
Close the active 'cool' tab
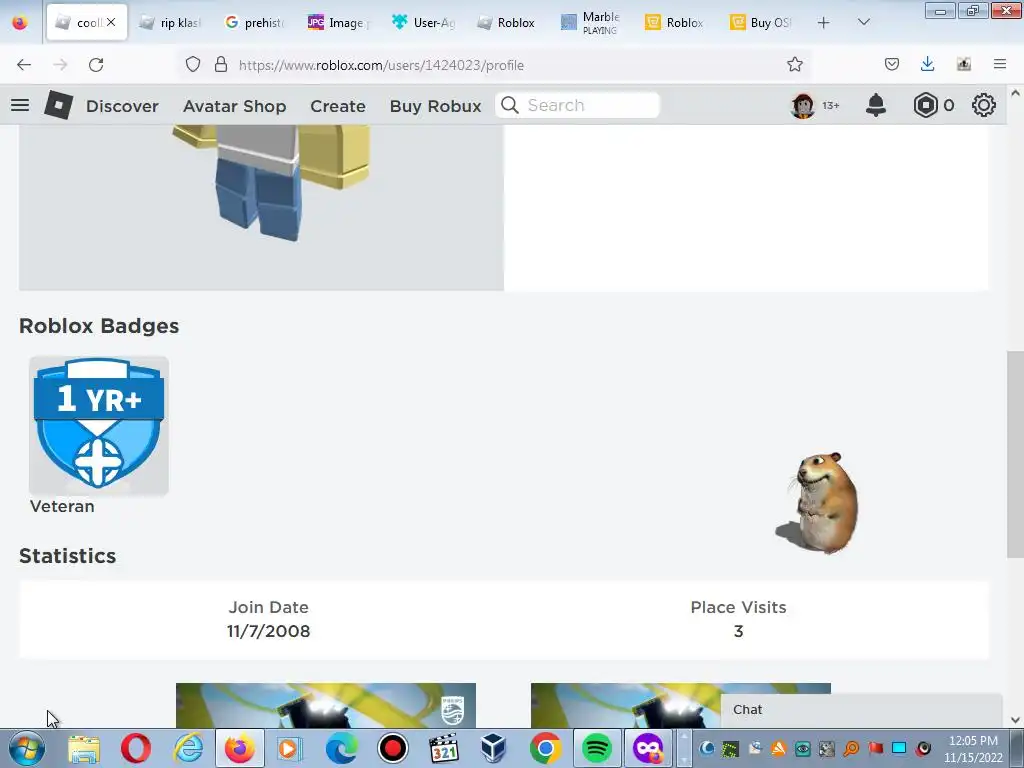point(111,22)
